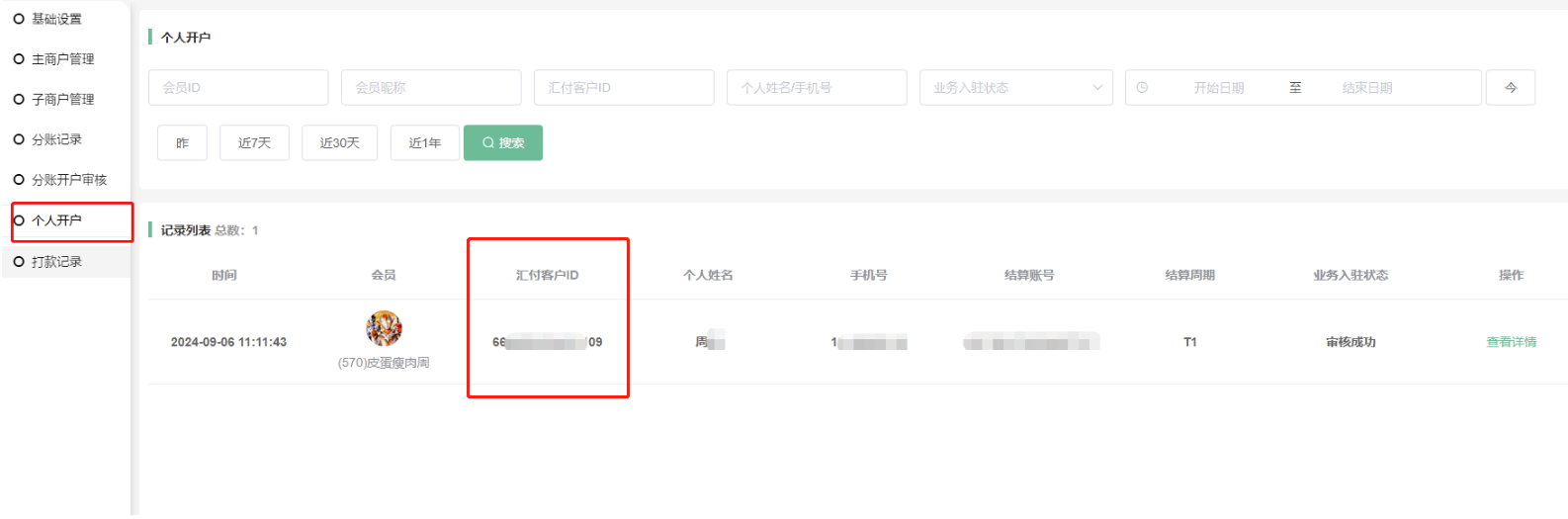Select 主商户管理 menu item
The width and height of the screenshot is (1568, 519).
pos(62,59)
